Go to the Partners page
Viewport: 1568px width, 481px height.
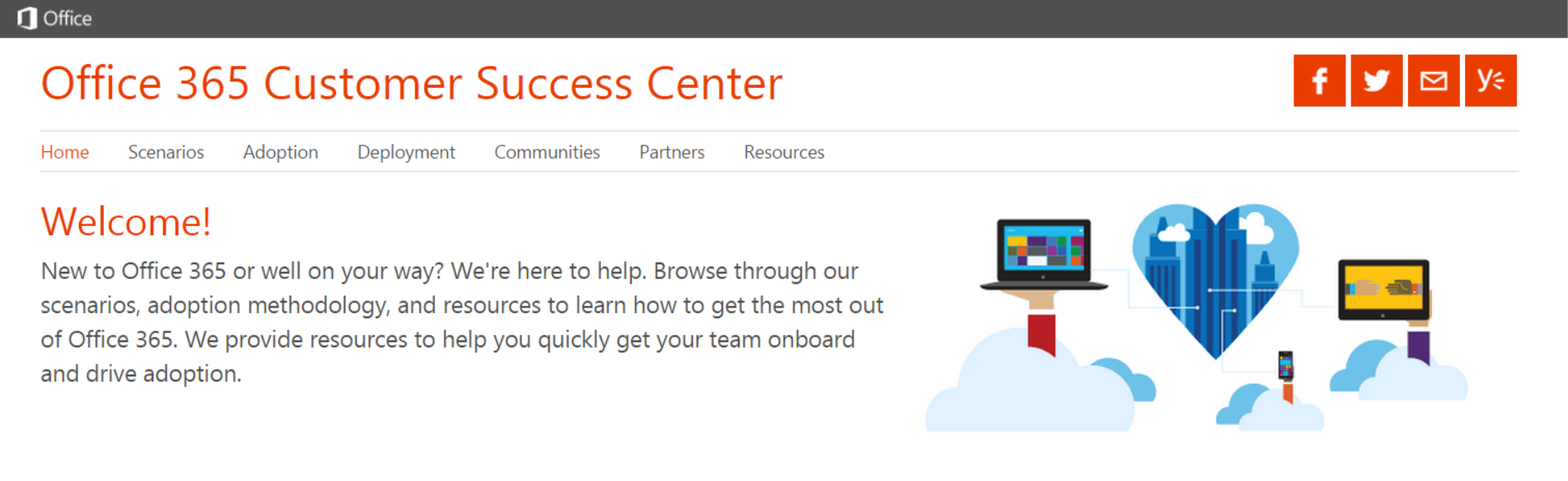click(671, 152)
